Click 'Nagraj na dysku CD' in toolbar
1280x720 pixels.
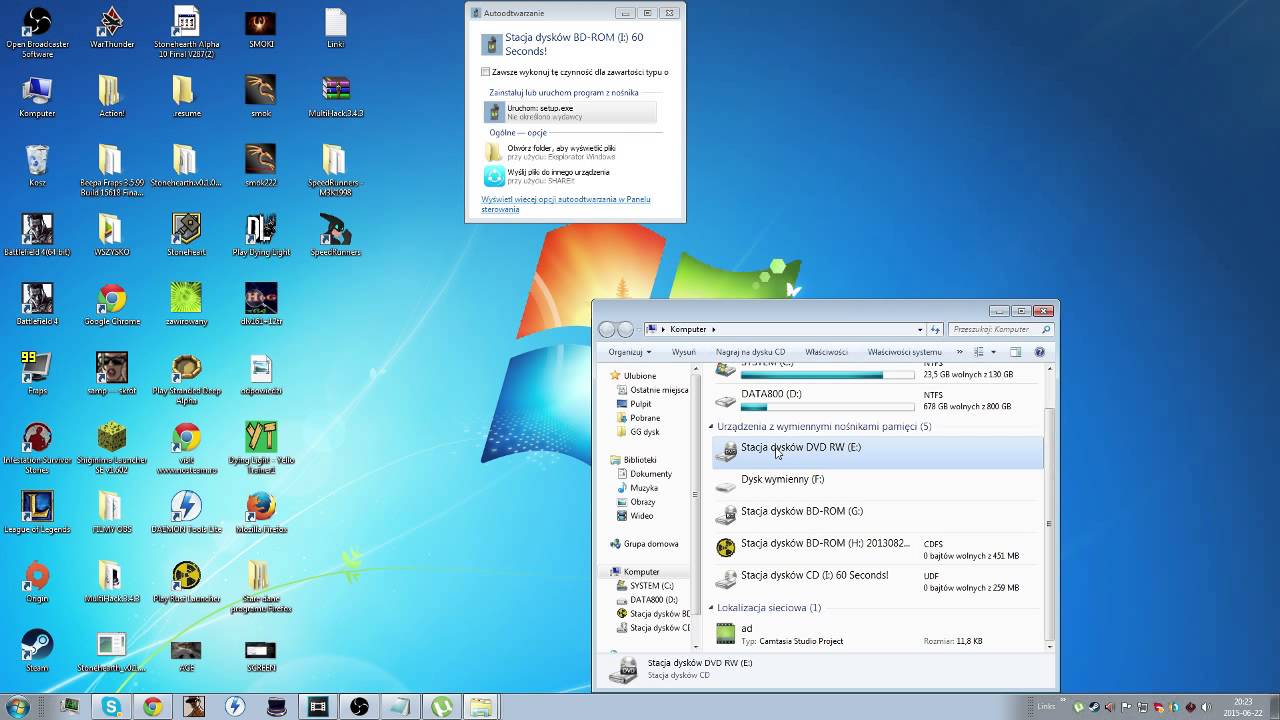(x=750, y=352)
